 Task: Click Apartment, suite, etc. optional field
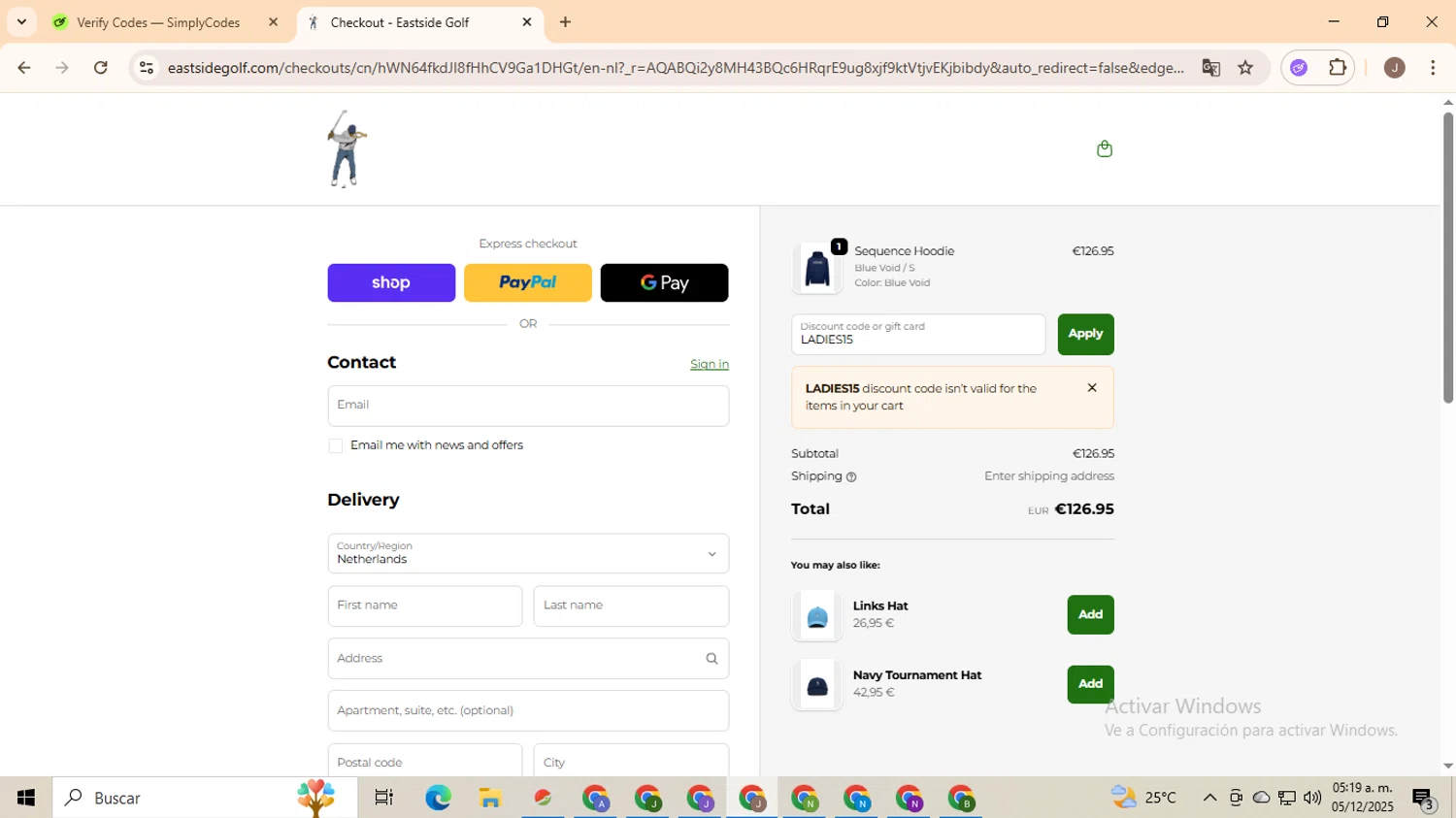tap(528, 710)
